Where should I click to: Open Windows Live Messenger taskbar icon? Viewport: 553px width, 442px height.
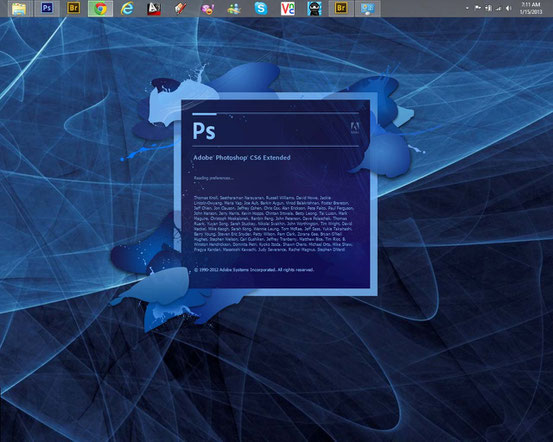[x=234, y=8]
